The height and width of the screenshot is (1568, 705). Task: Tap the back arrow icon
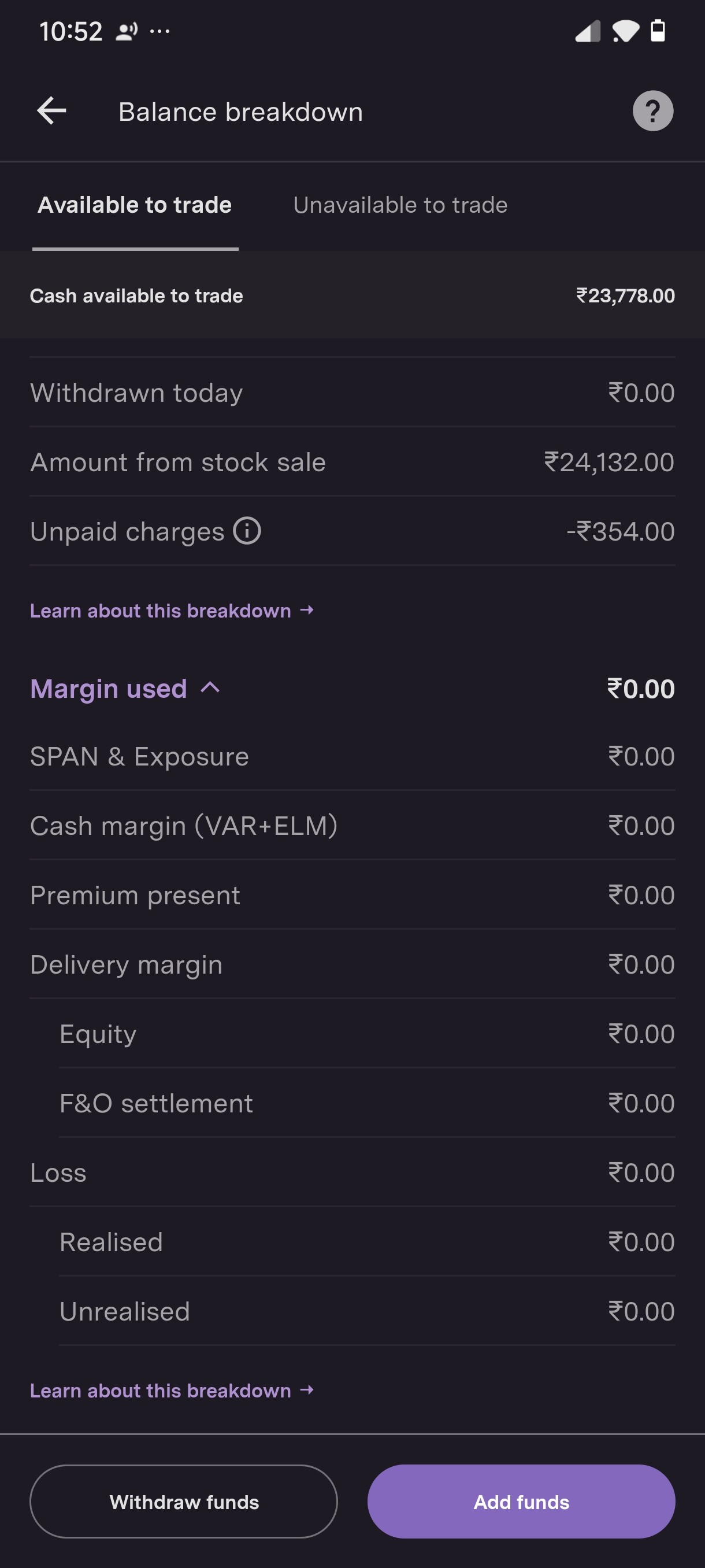(51, 112)
